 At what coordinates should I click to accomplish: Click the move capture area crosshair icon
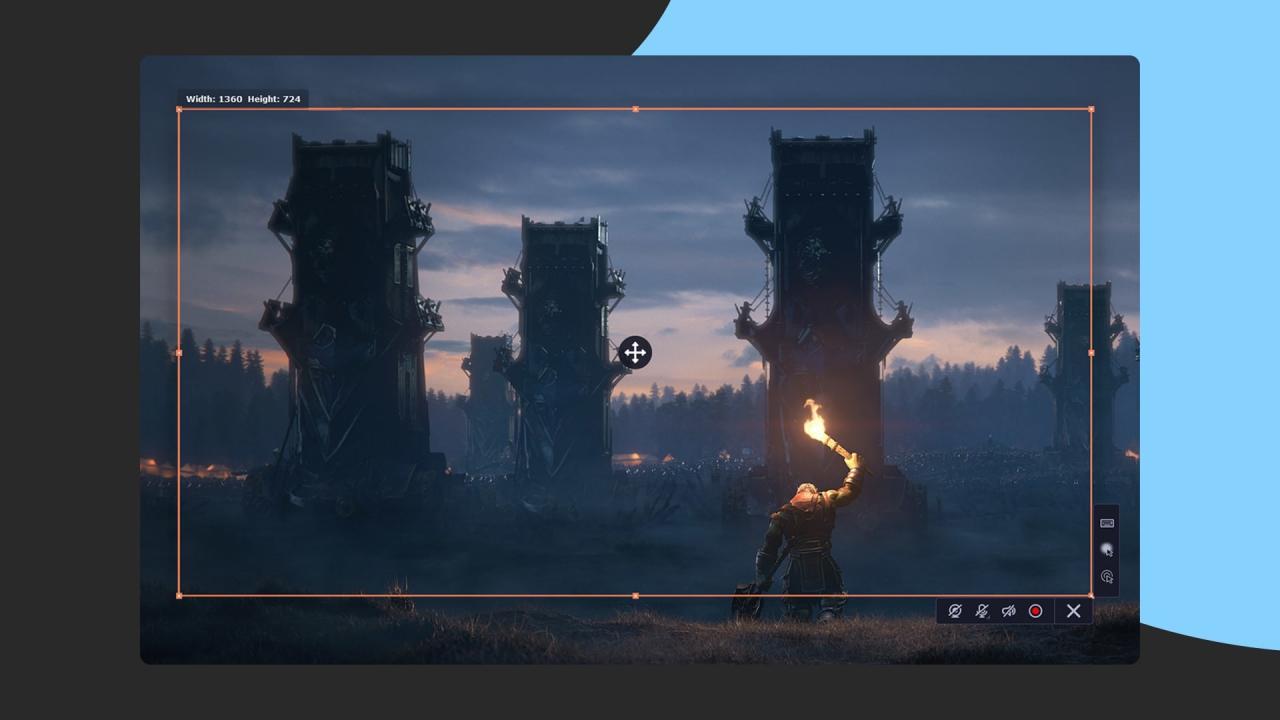(636, 353)
